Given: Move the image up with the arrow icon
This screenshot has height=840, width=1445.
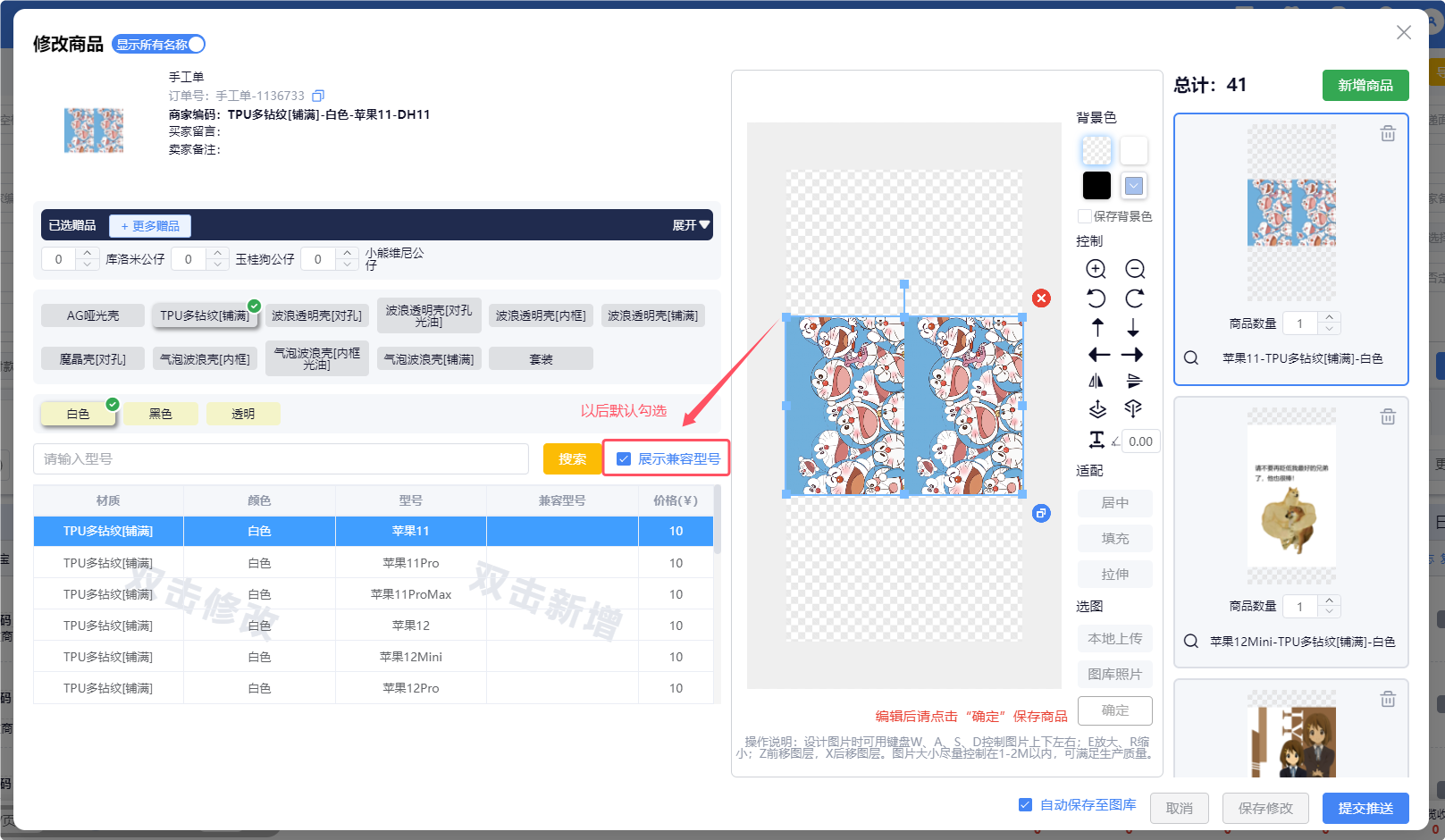Looking at the screenshot, I should 1097,327.
